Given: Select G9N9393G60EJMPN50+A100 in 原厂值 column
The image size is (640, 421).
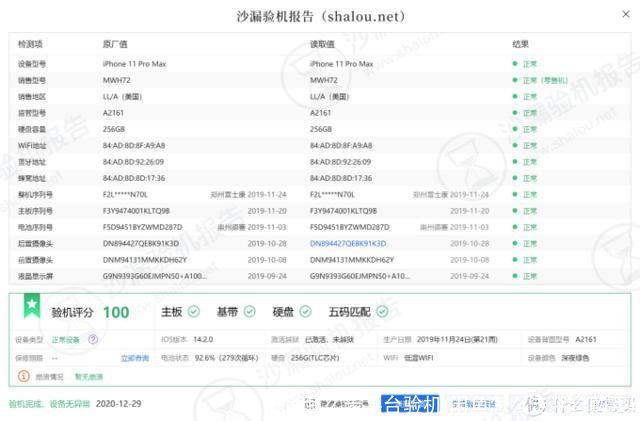Looking at the screenshot, I should click(155, 276).
